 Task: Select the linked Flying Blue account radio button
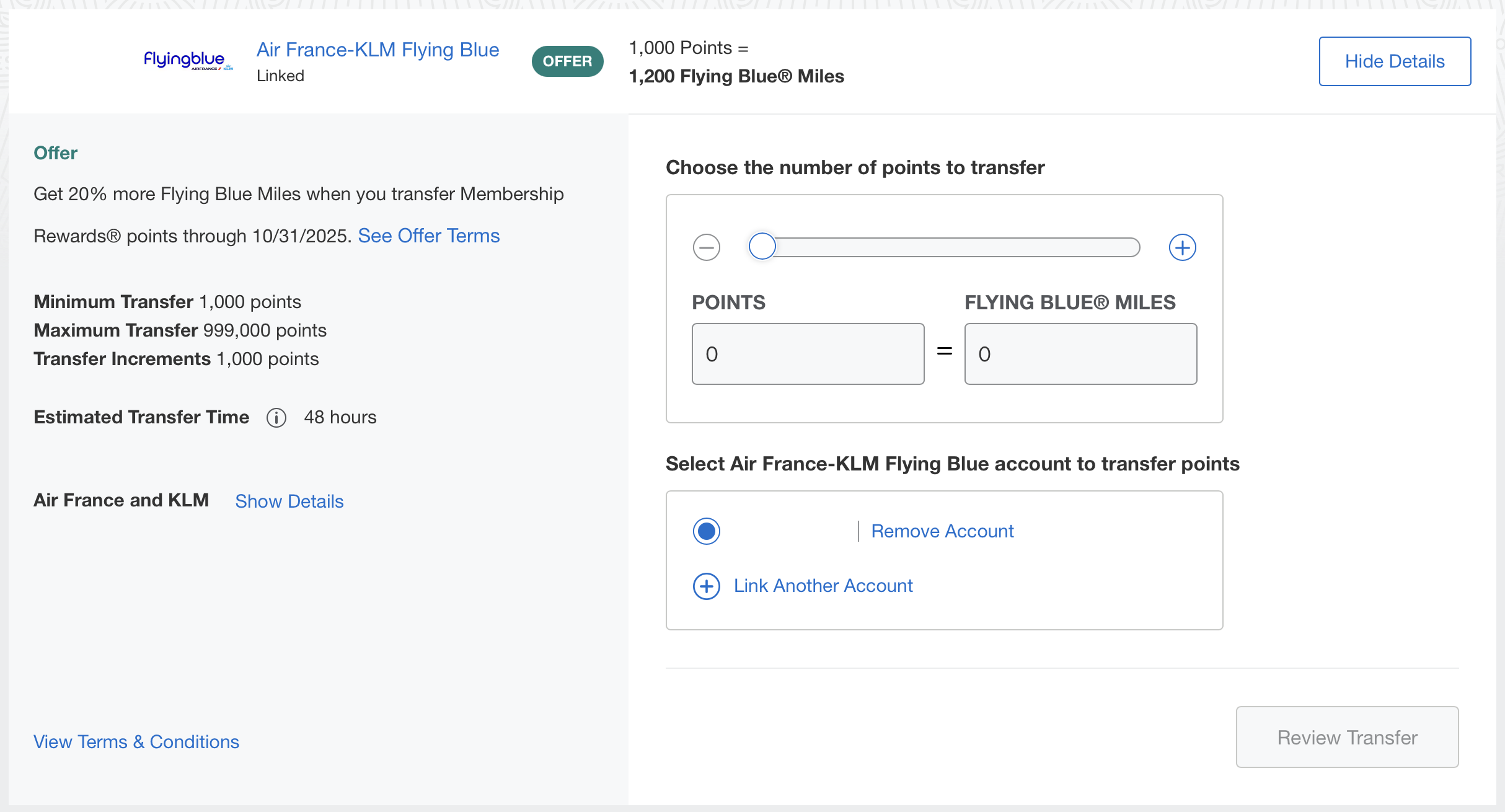point(706,531)
